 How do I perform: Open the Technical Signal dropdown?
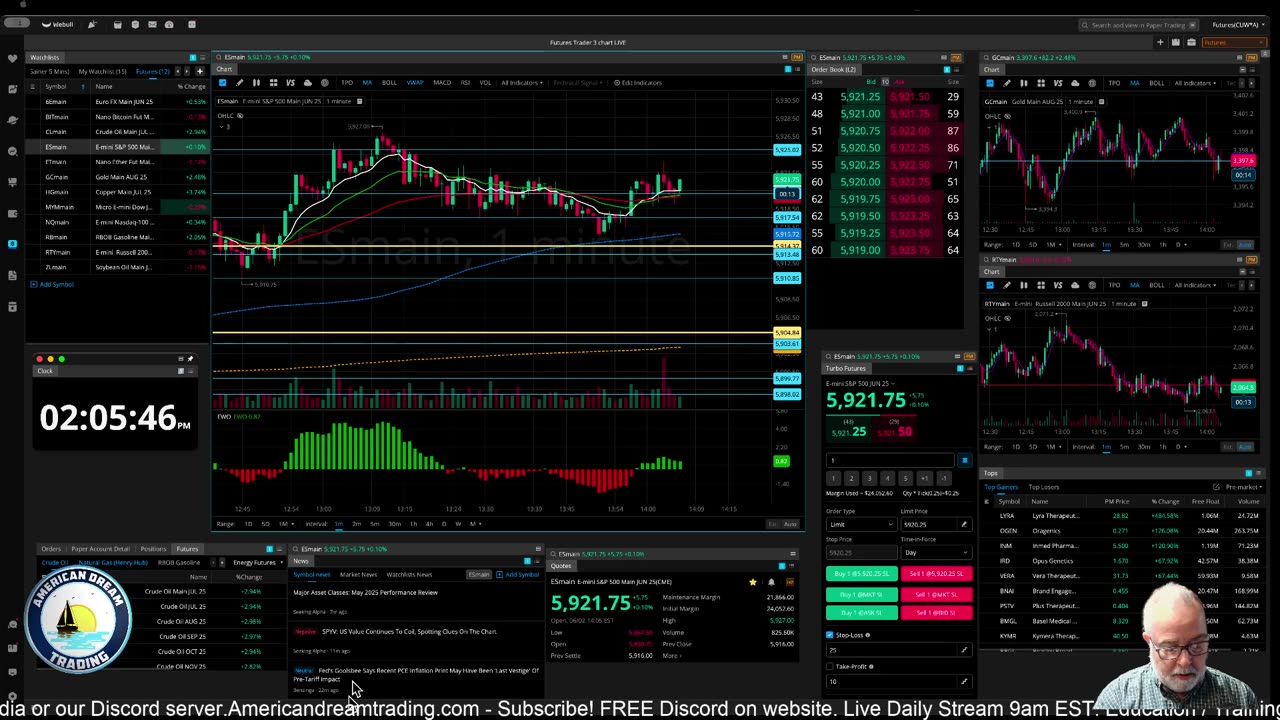(579, 83)
